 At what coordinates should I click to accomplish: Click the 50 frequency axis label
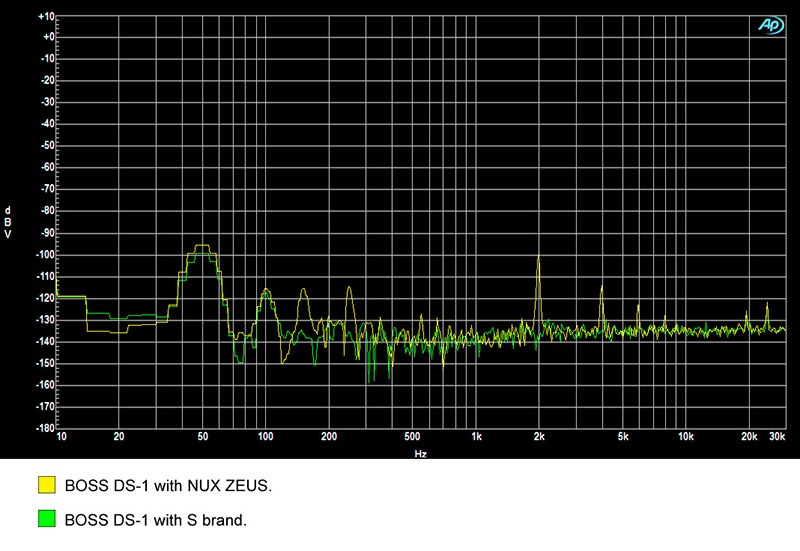(203, 437)
